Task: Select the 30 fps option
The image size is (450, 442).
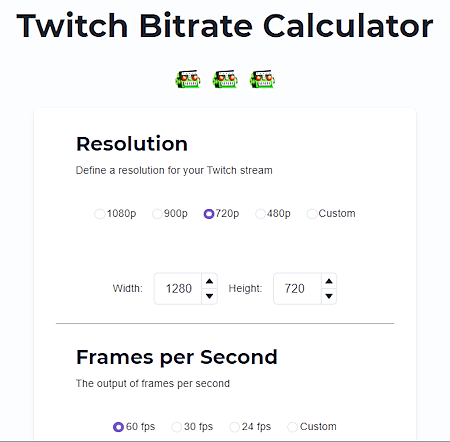Action: point(176,427)
